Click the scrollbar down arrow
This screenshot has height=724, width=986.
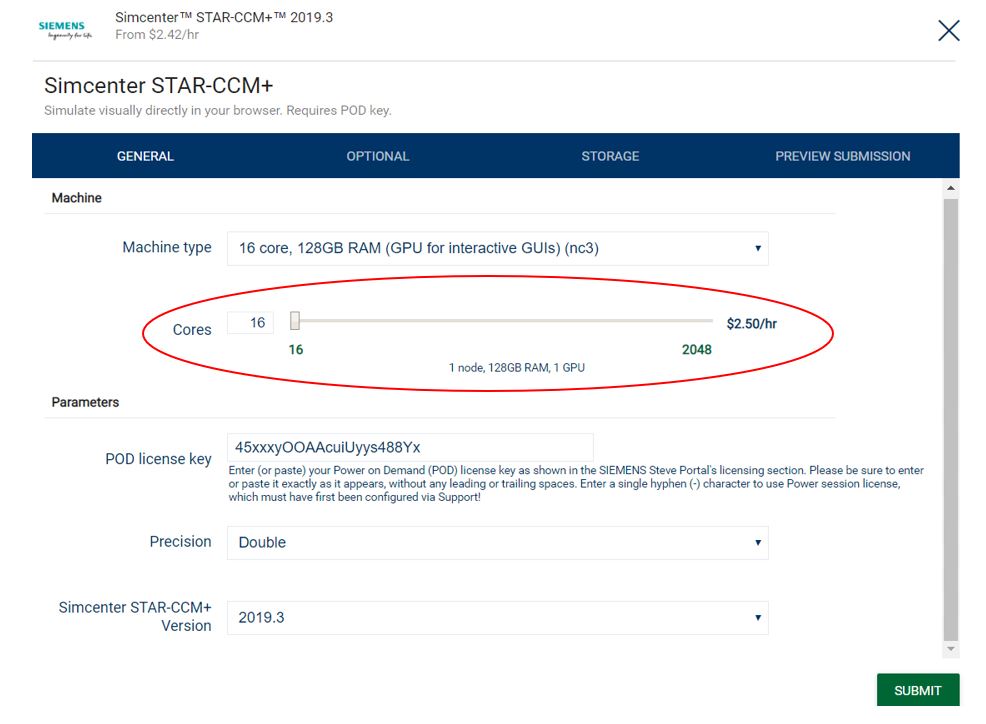point(951,649)
